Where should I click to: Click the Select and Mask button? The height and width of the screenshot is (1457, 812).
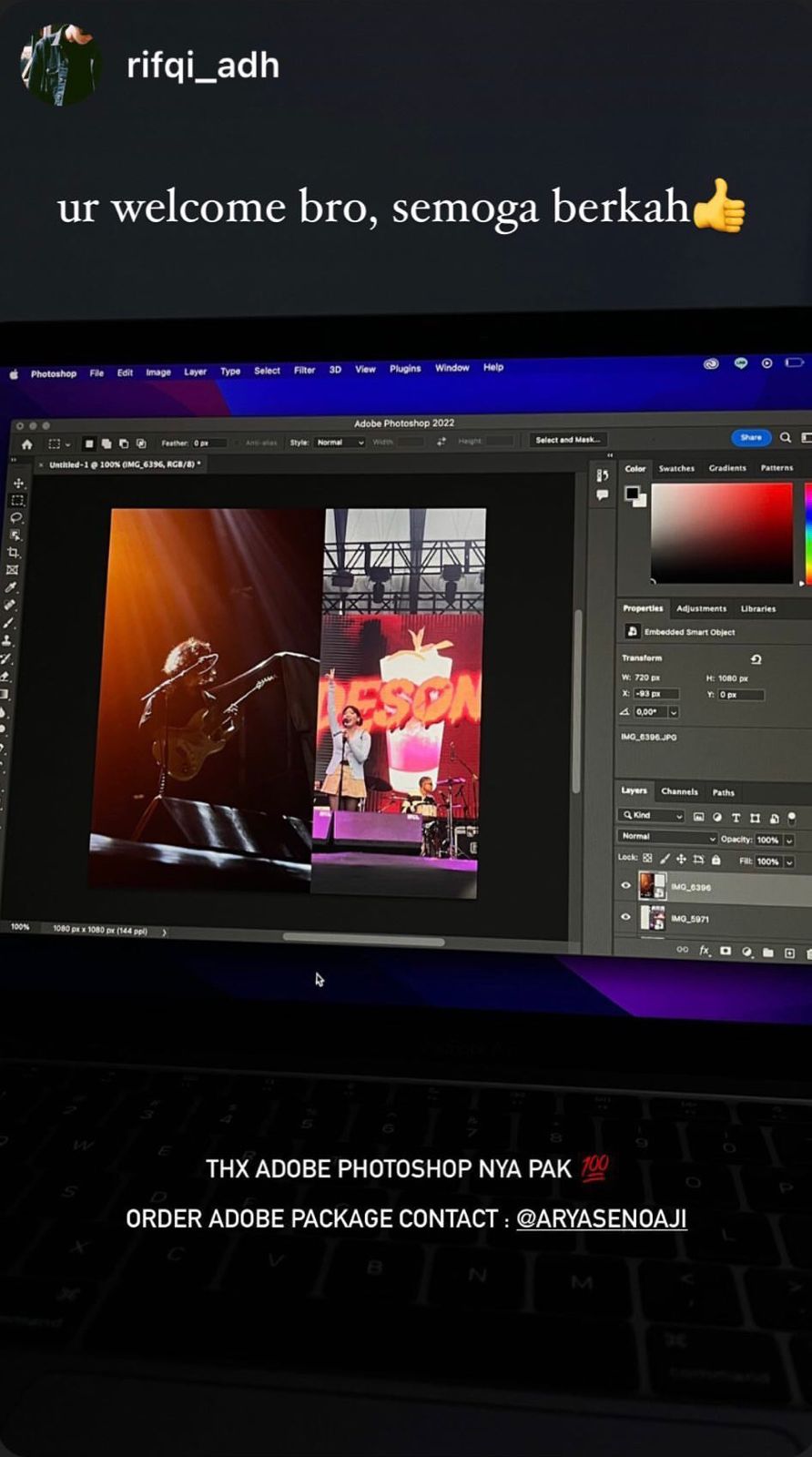567,440
